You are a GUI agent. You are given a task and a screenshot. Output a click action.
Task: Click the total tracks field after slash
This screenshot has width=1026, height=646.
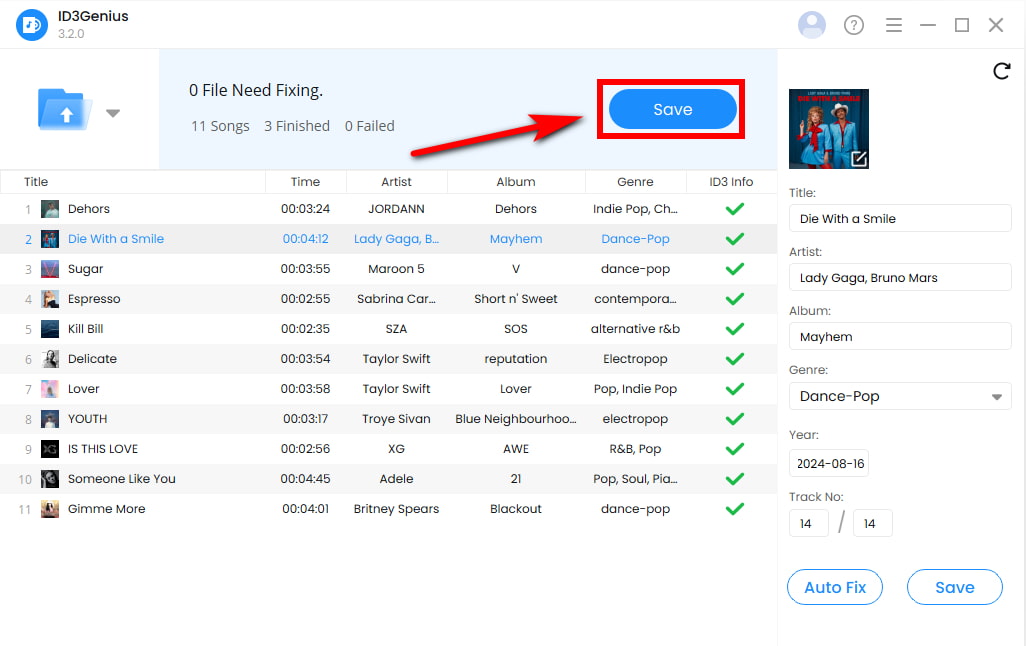pos(872,523)
